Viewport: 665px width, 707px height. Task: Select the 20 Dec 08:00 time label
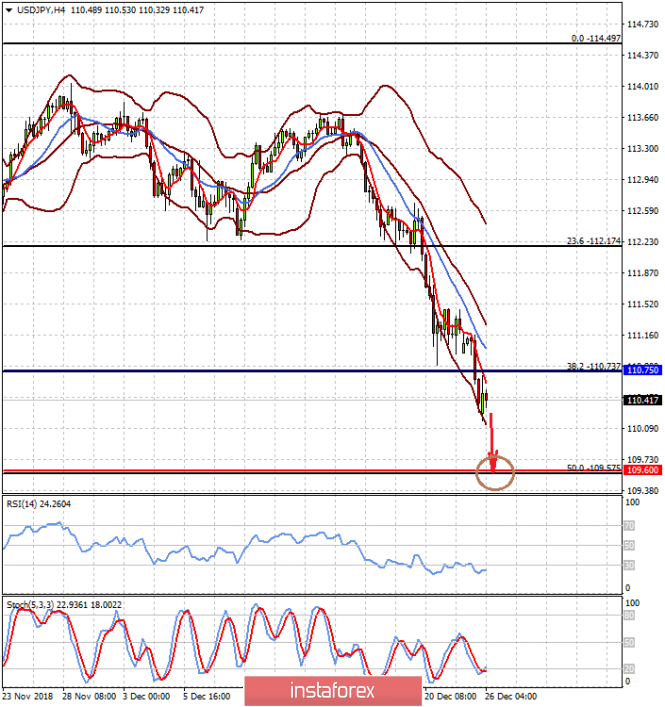pos(450,697)
